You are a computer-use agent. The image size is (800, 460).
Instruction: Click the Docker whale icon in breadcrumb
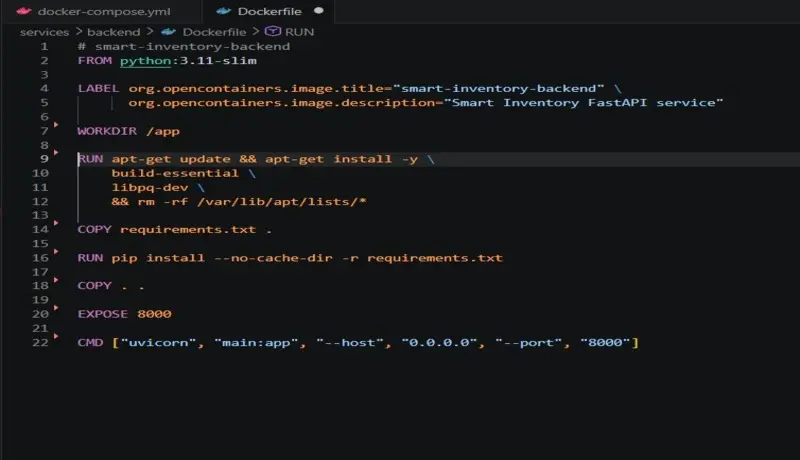pyautogui.click(x=168, y=32)
